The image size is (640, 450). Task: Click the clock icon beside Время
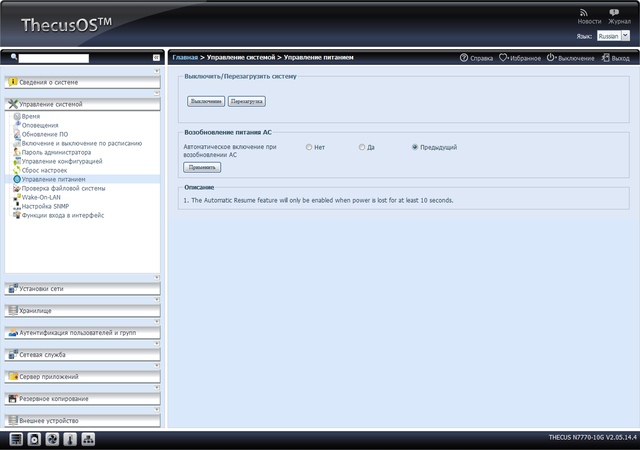pos(17,116)
